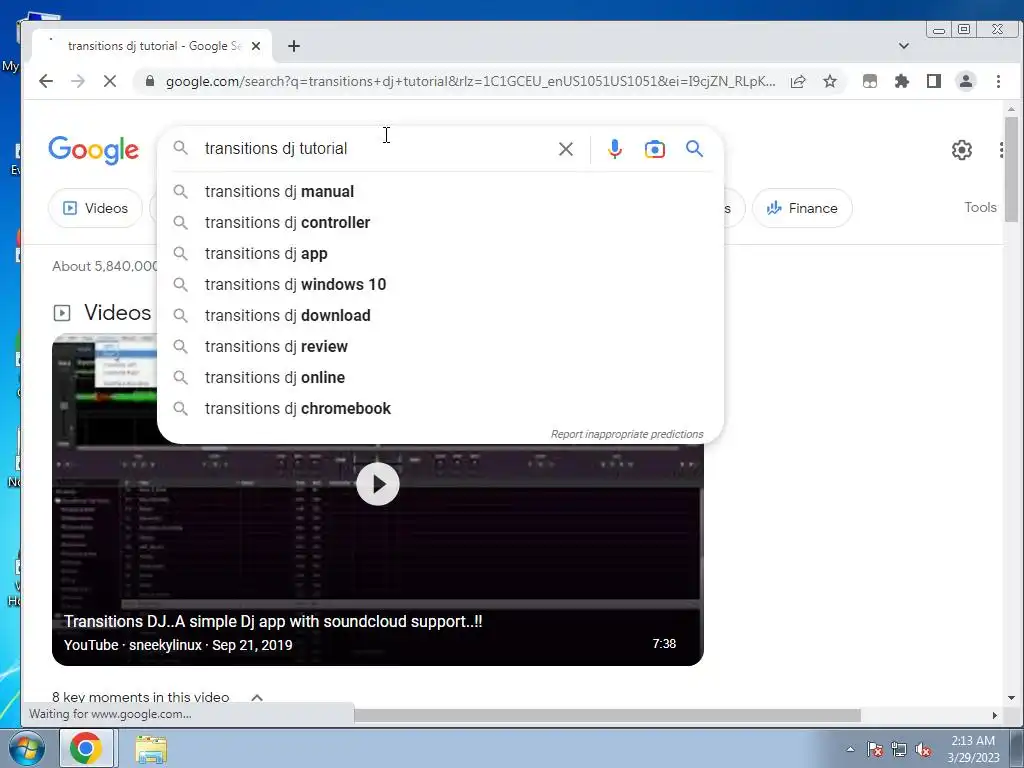
Task: Play the Transitions DJ video
Action: [x=377, y=484]
